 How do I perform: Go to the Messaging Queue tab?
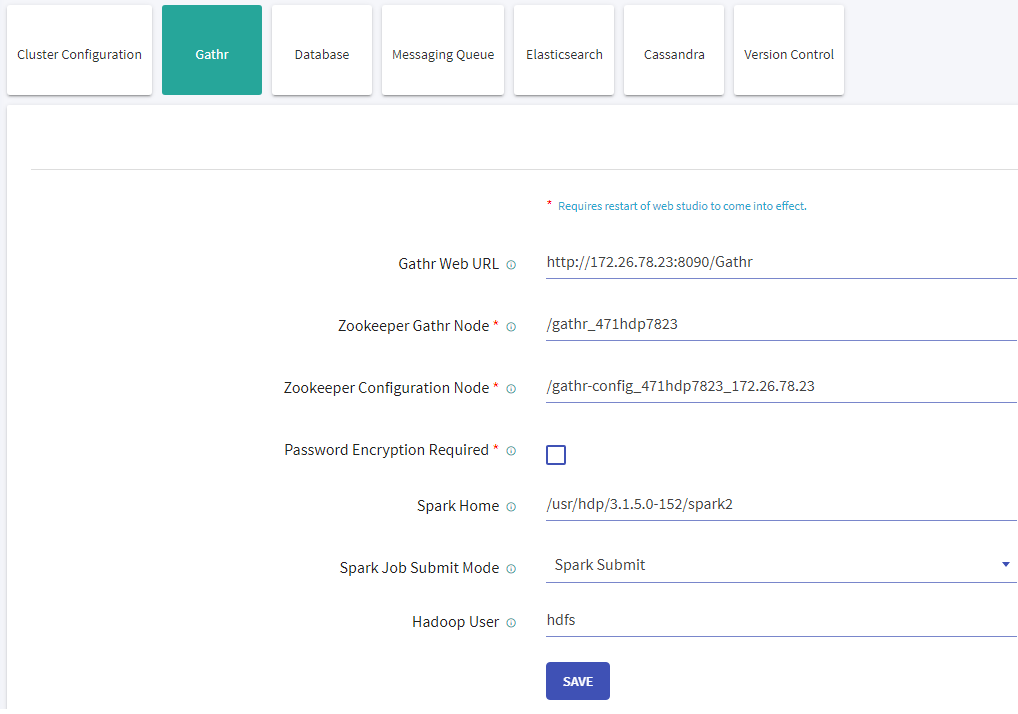tap(443, 54)
